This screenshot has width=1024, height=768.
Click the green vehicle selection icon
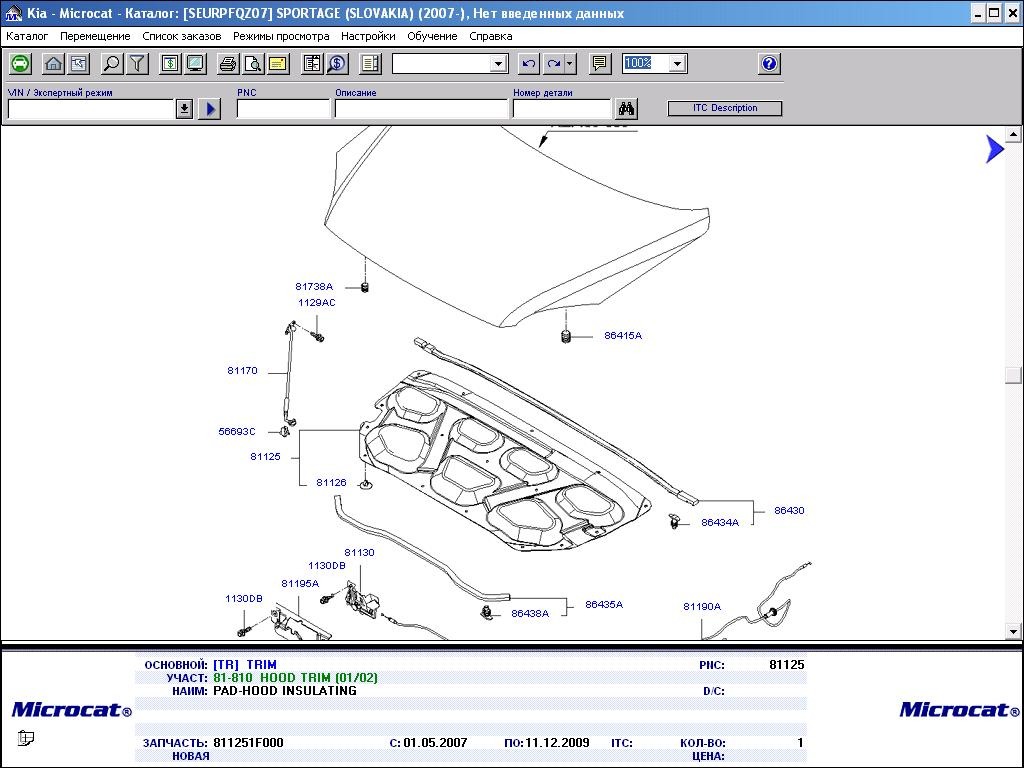[x=21, y=63]
